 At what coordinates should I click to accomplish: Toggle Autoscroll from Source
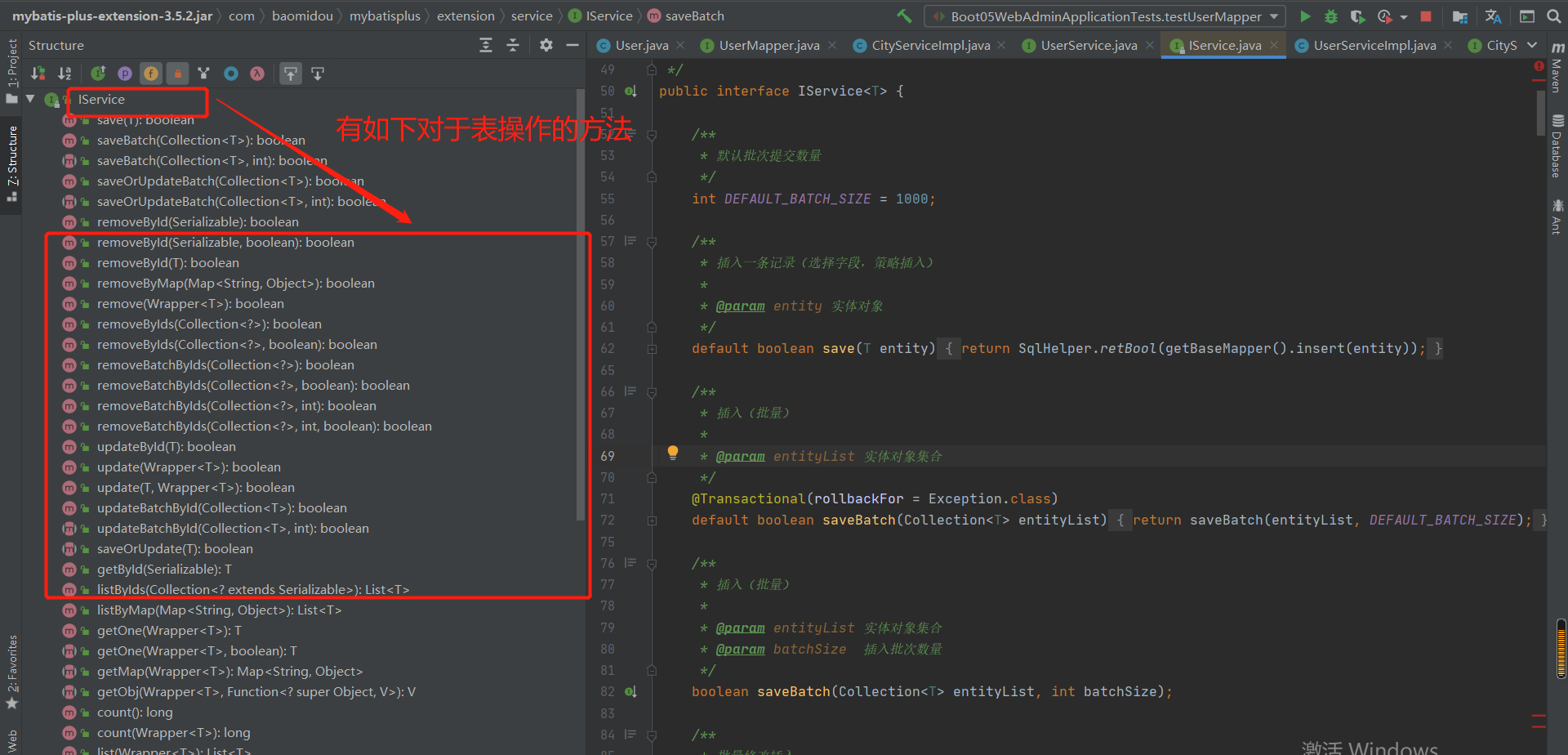(x=318, y=74)
